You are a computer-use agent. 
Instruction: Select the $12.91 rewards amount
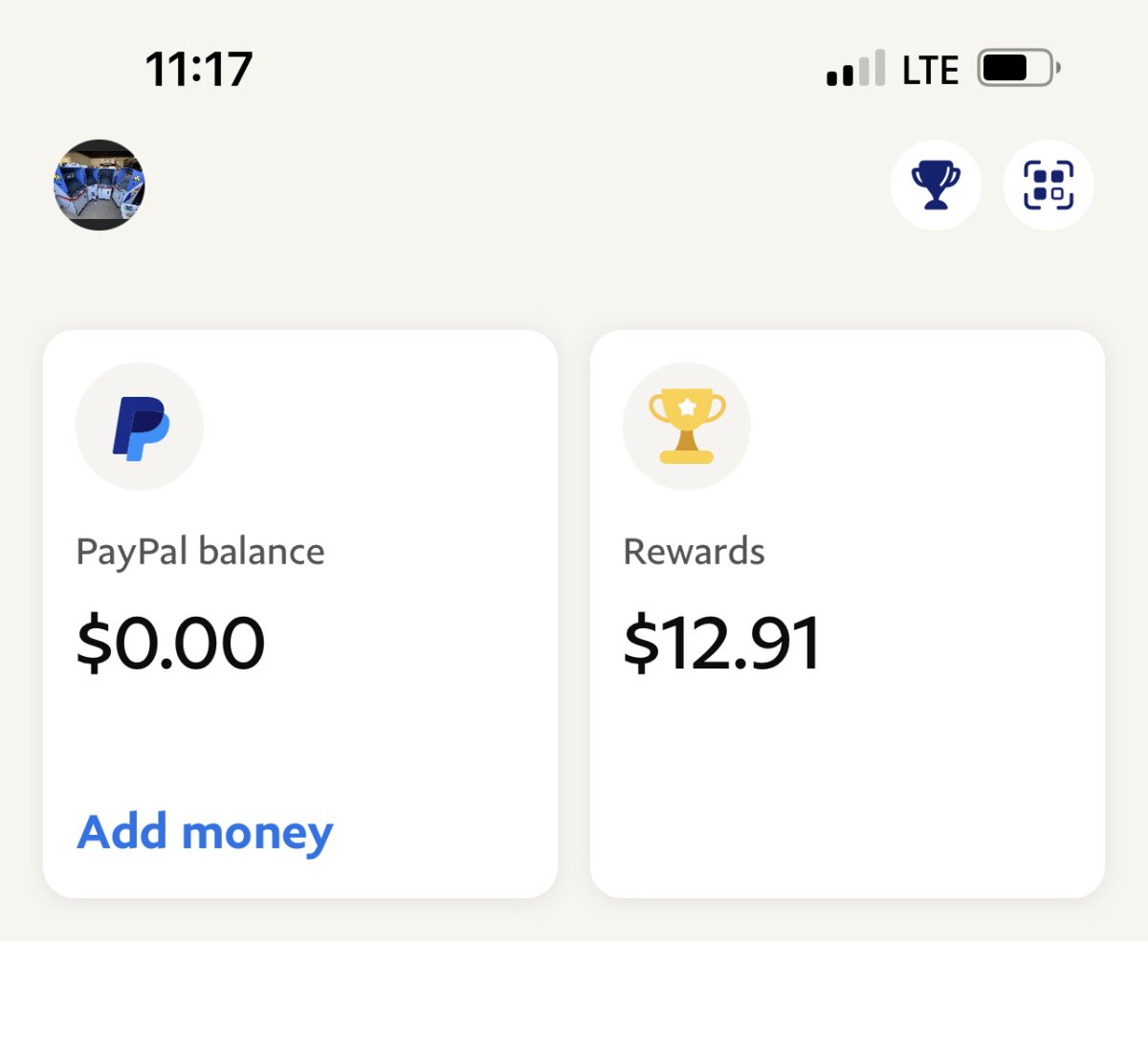pos(722,643)
